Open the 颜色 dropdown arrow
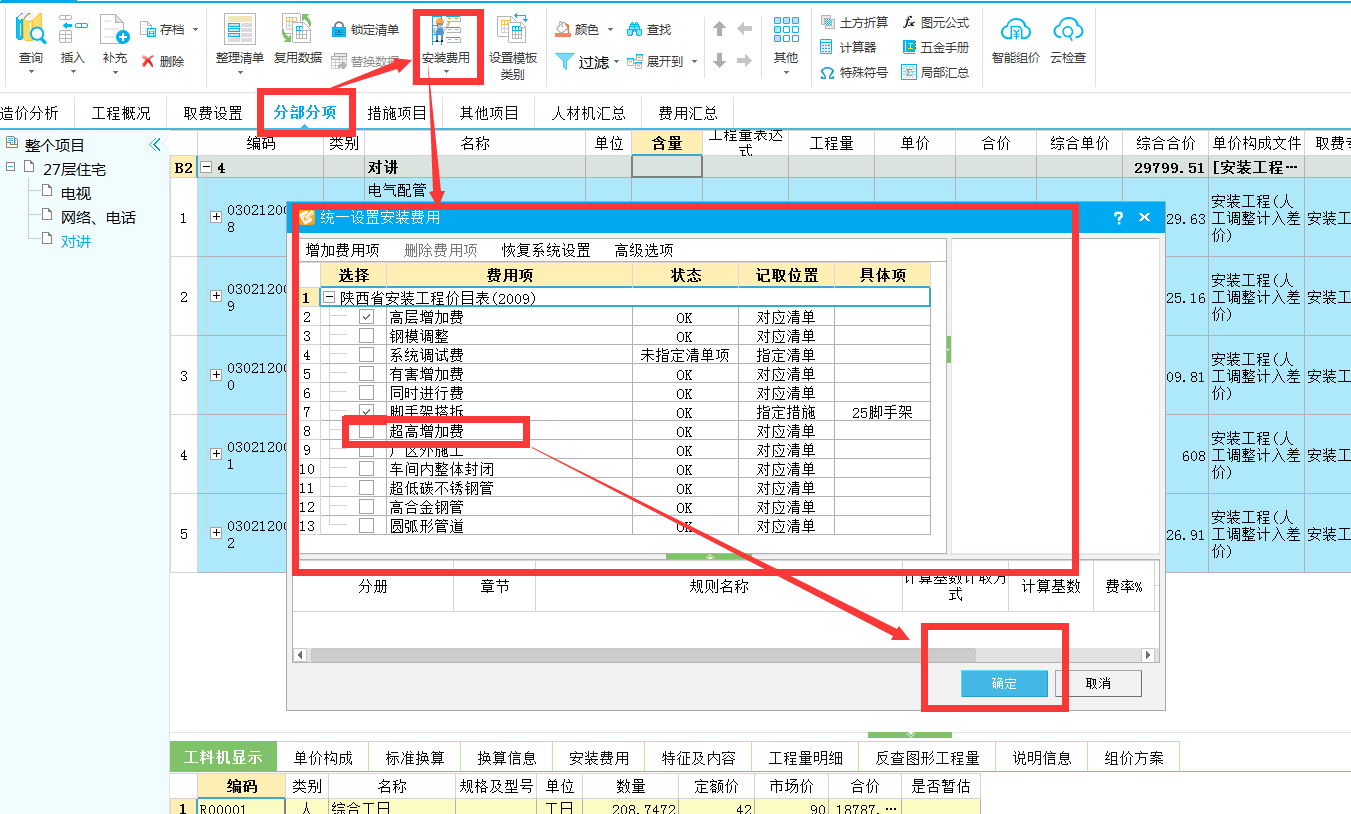Image resolution: width=1351 pixels, height=814 pixels. tap(609, 30)
